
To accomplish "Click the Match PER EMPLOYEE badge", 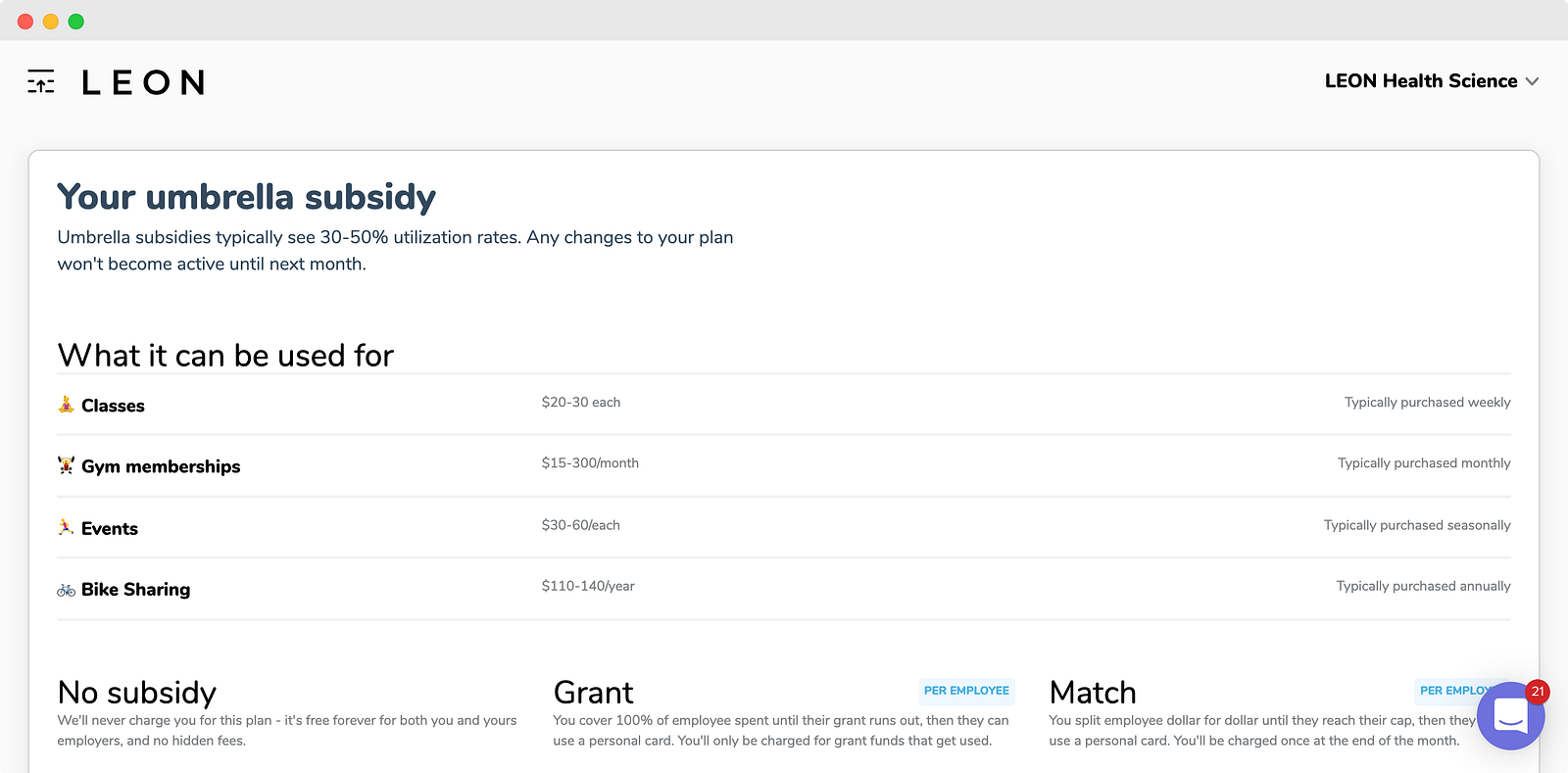I will [1450, 691].
